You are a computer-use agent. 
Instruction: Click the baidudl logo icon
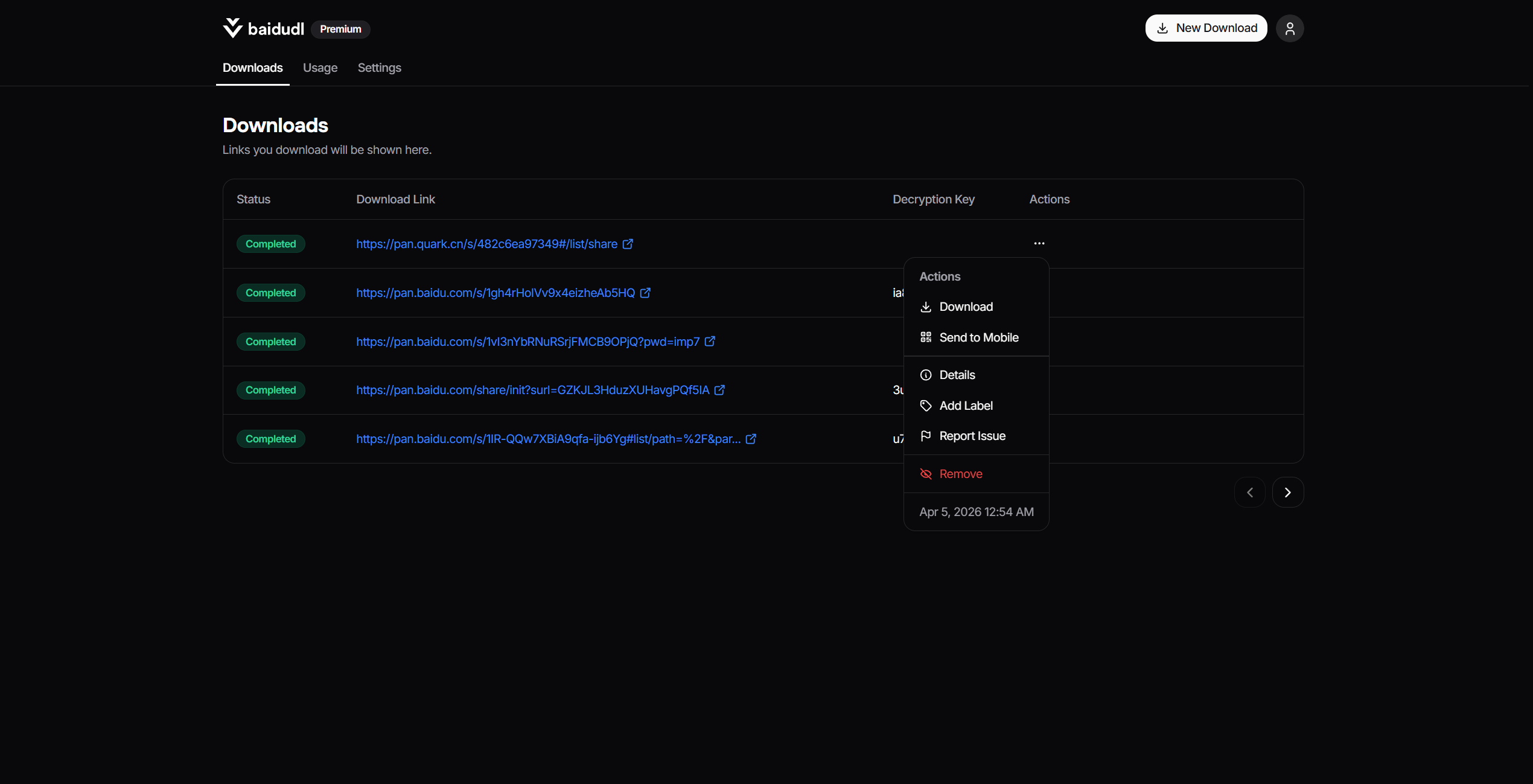point(232,28)
